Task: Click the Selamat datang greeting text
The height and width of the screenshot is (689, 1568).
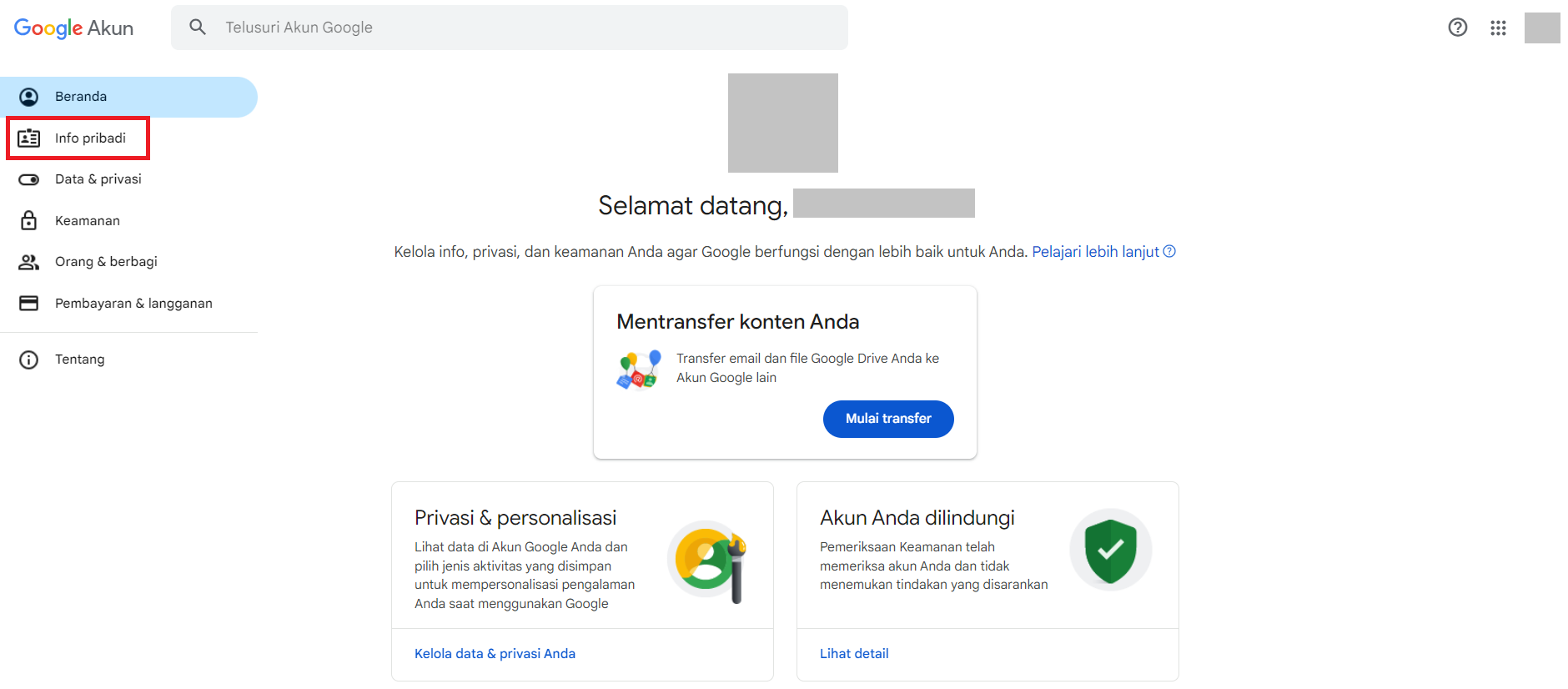Action: pos(693,205)
